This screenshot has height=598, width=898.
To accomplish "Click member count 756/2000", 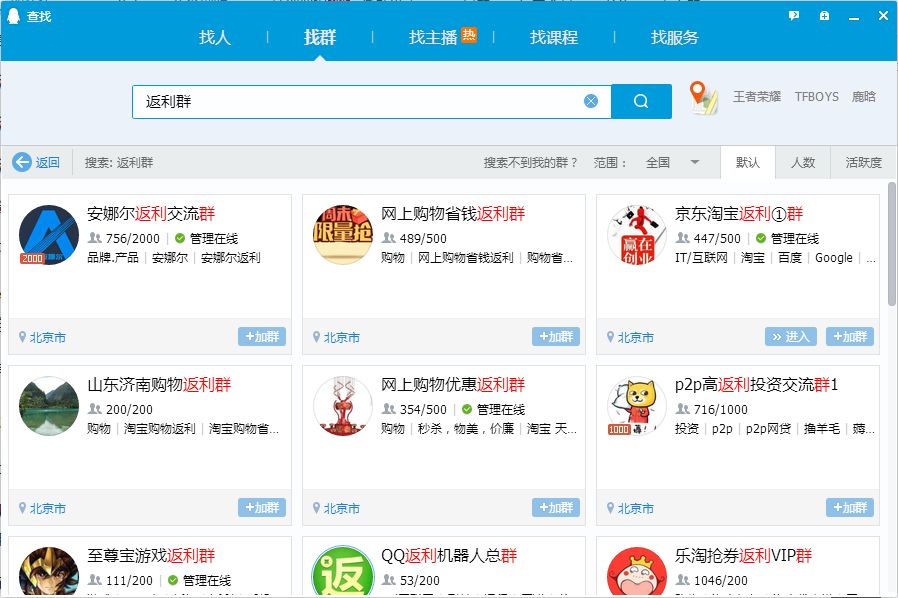I will tap(133, 238).
